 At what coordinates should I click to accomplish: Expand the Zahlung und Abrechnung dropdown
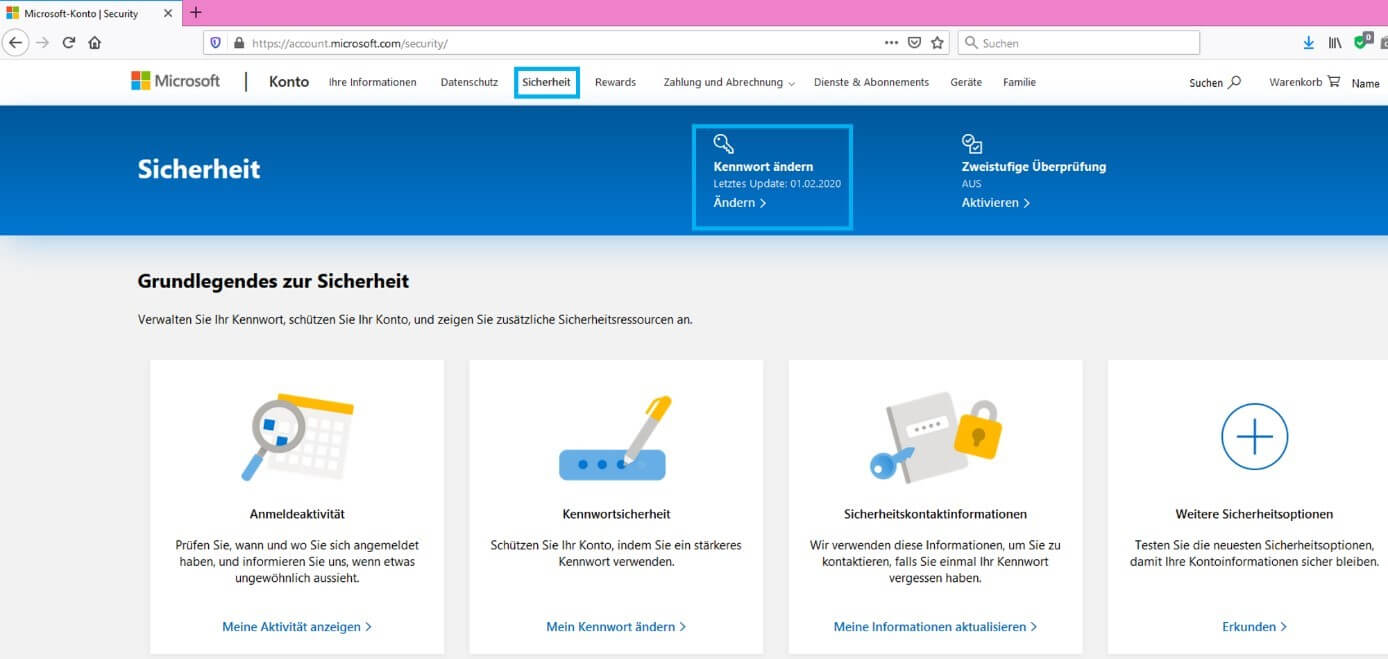tap(729, 82)
